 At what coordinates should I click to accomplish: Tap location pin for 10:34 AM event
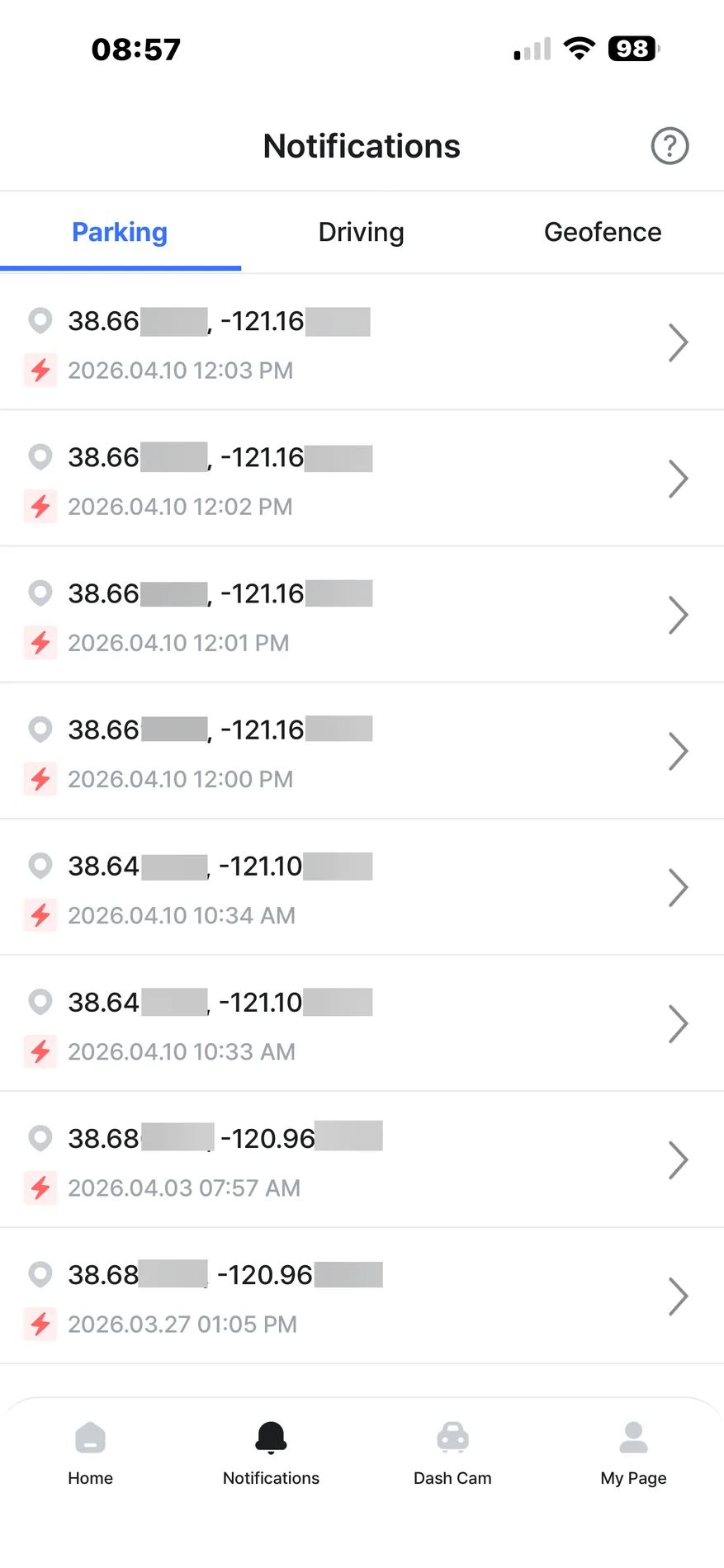[40, 865]
